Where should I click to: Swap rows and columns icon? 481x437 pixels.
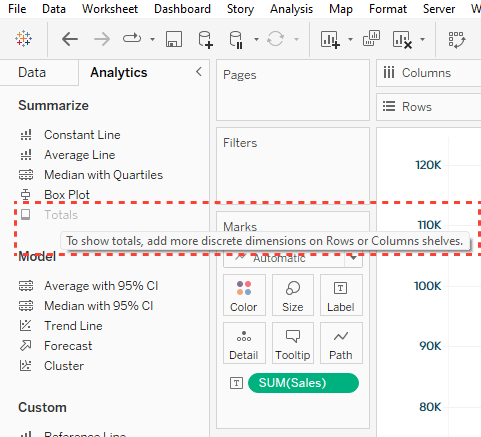(x=457, y=40)
